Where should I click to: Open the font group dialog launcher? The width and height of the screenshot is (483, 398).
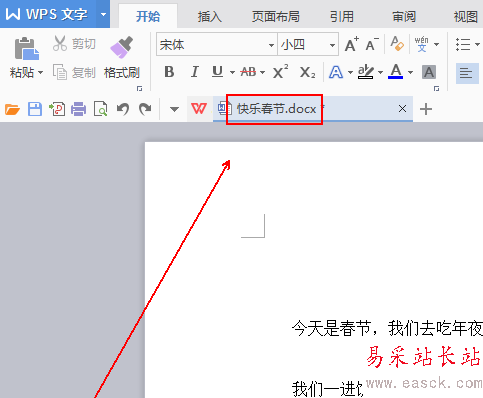point(436,88)
